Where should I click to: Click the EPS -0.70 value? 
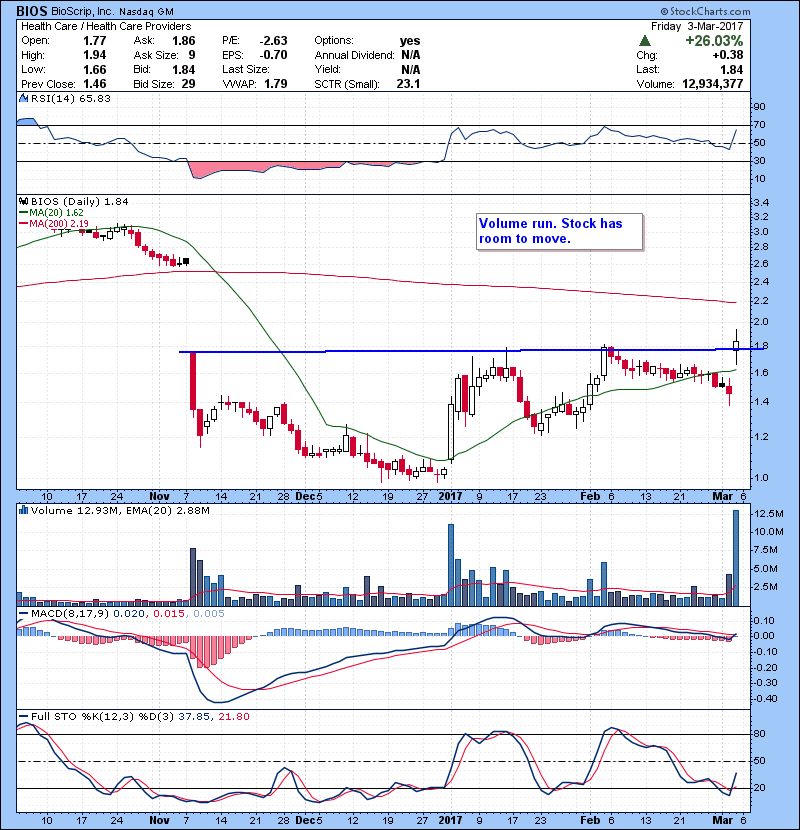coord(273,55)
